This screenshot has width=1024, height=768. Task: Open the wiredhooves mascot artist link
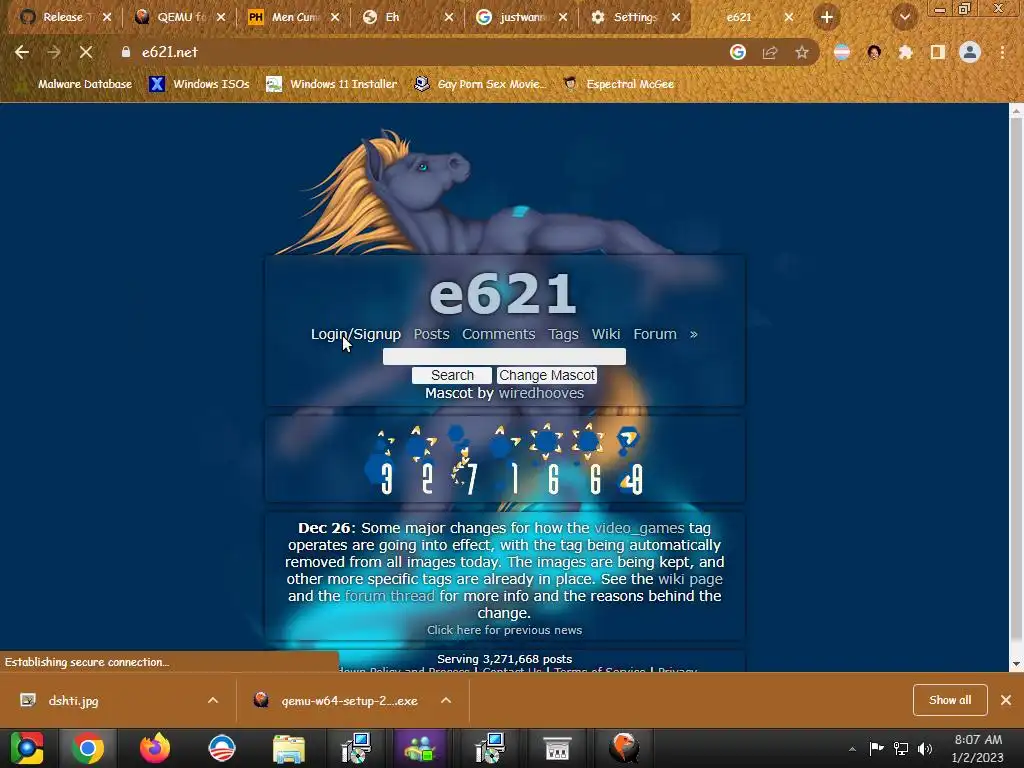click(541, 393)
